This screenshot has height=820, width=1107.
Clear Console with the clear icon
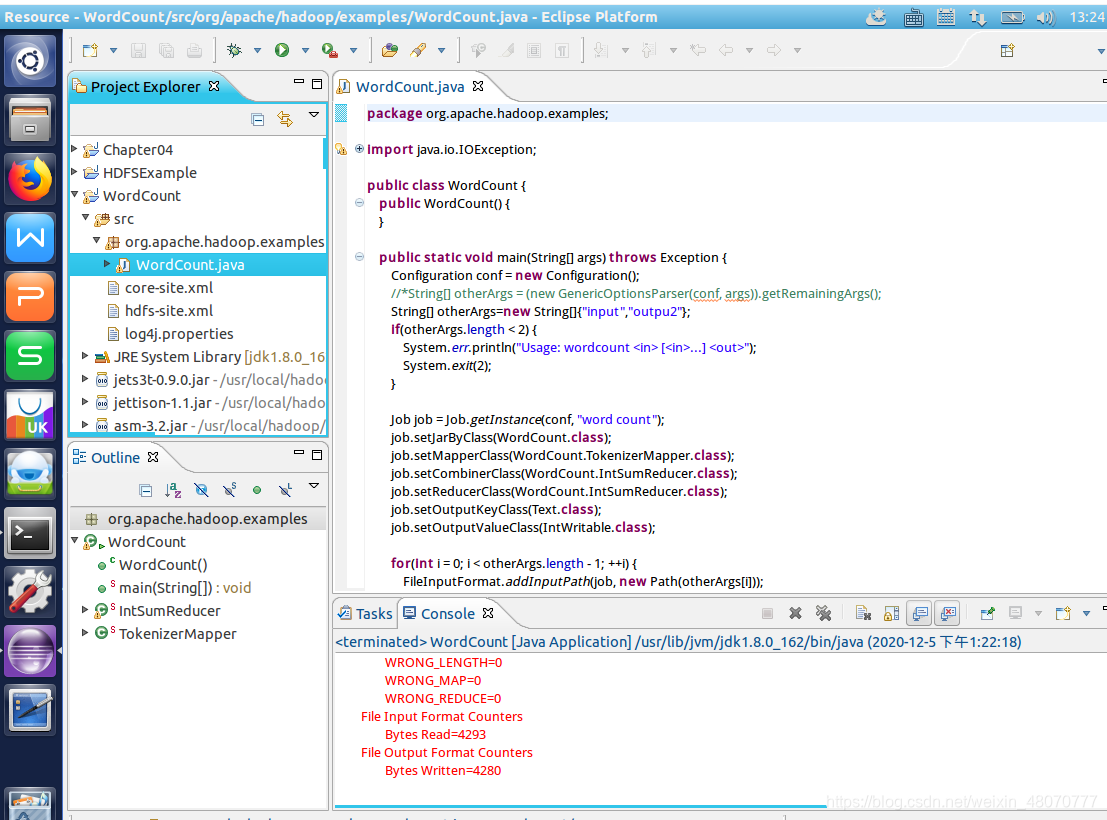[863, 613]
